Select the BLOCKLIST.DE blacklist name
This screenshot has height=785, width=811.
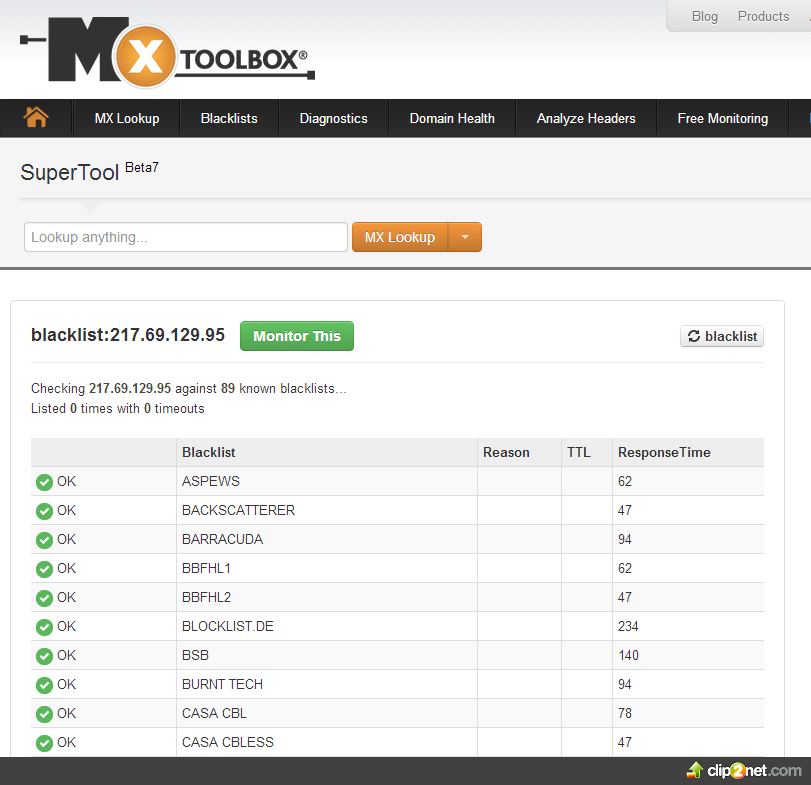pos(228,626)
